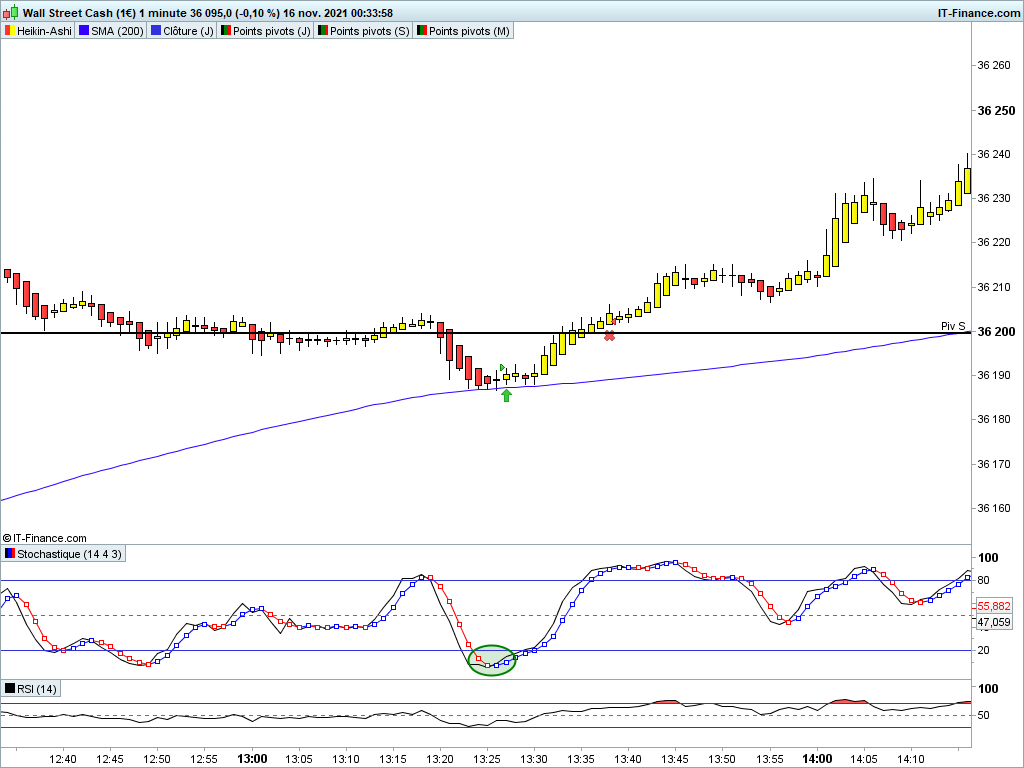1024x768 pixels.
Task: Open Points pivots (J) indicator settings
Action: pos(265,31)
